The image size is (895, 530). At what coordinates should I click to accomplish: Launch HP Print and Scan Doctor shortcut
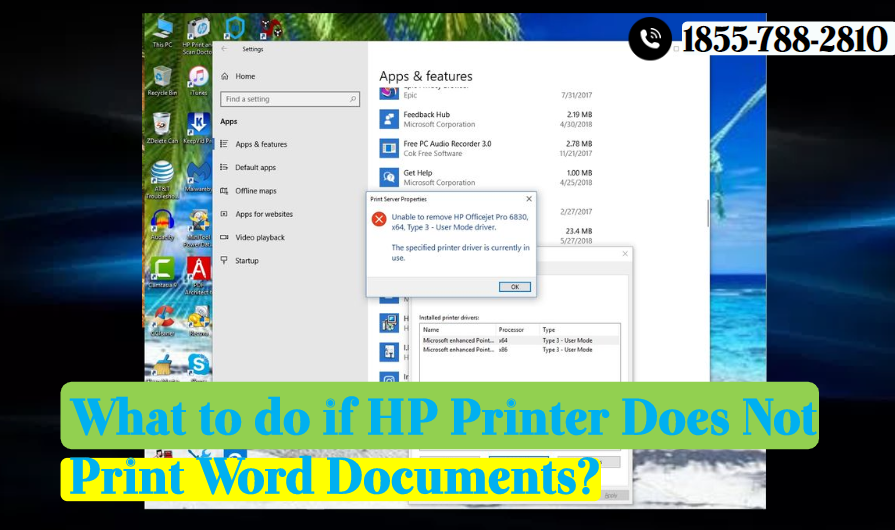pyautogui.click(x=197, y=35)
